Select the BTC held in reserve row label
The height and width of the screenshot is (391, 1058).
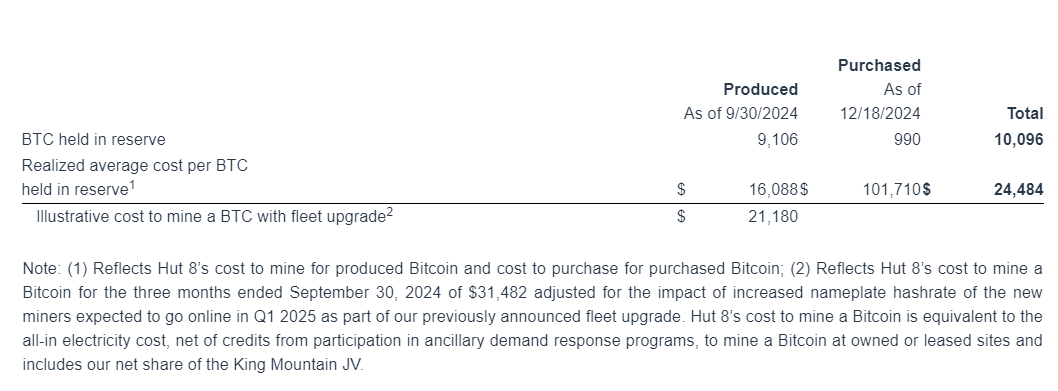pyautogui.click(x=93, y=140)
